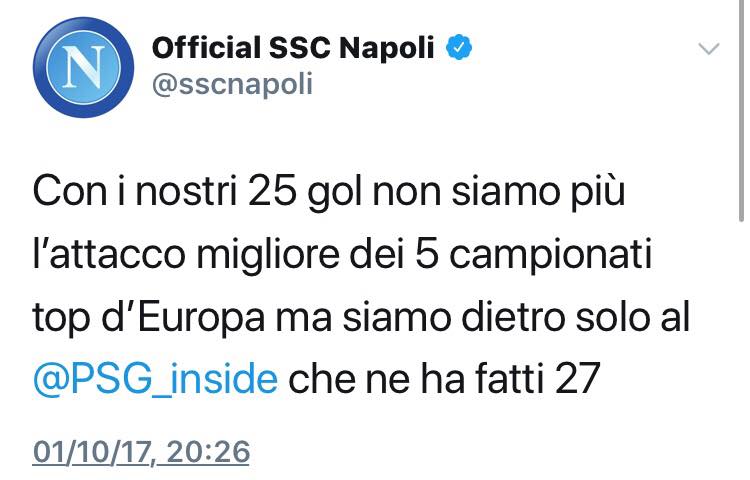Image resolution: width=750 pixels, height=480 pixels.
Task: Click the date 01/10/17 in timestamp
Action: [91, 453]
